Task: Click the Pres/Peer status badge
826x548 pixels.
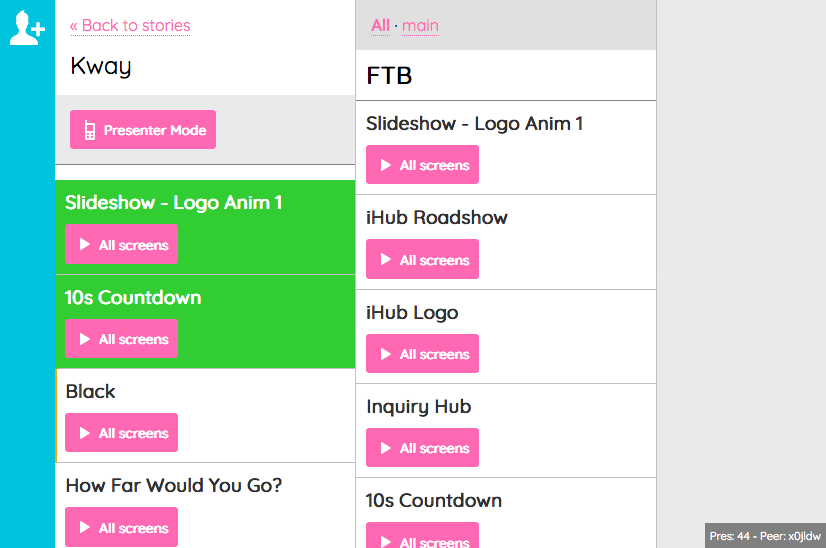Action: (765, 536)
